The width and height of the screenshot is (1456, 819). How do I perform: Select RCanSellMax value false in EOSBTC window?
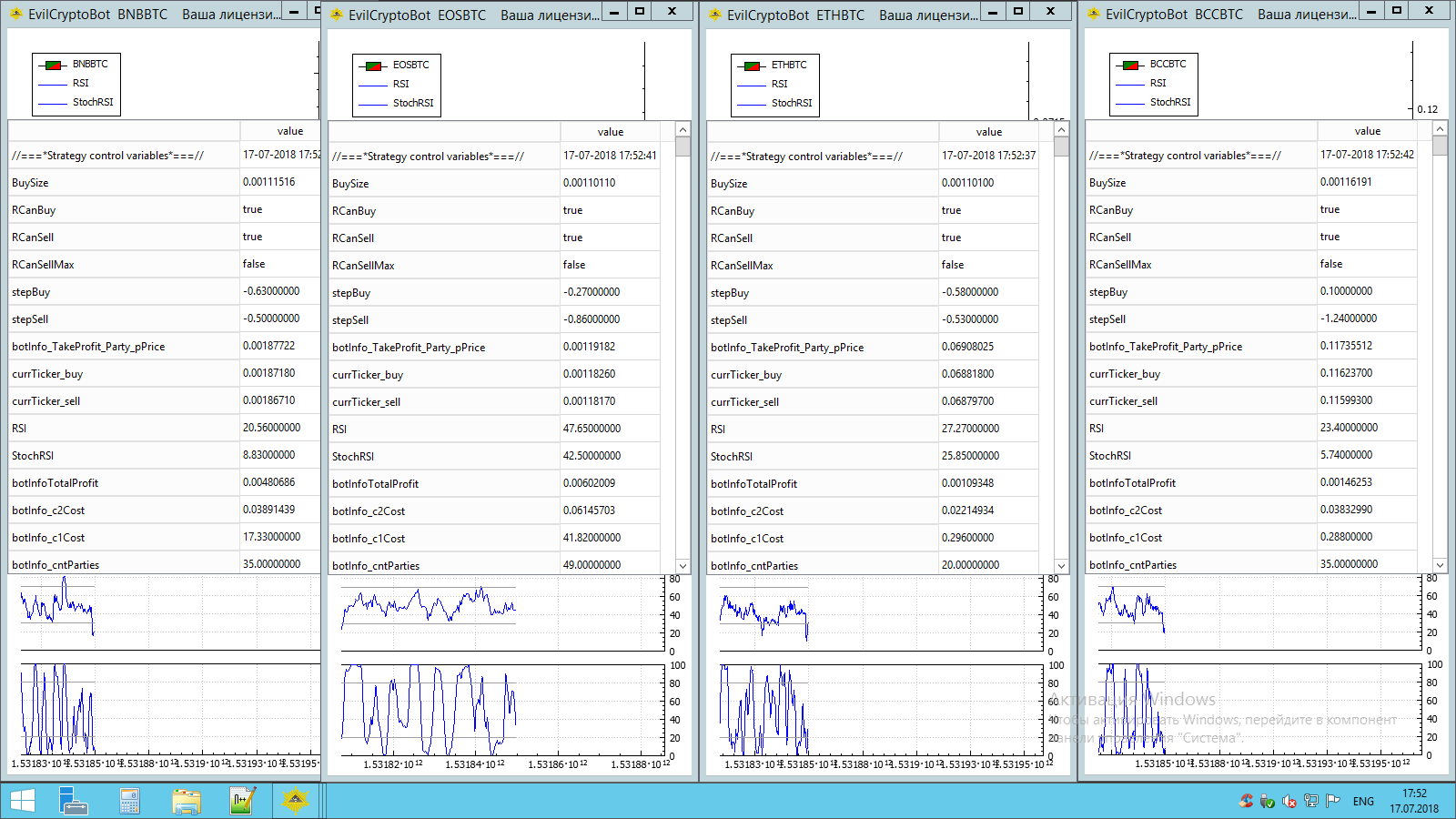[574, 265]
